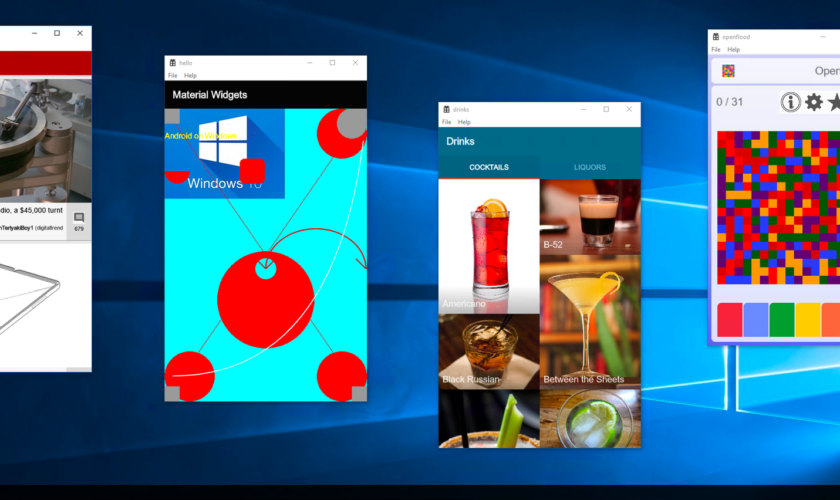840x500 pixels.
Task: Click the openflood app logo icon
Action: point(729,71)
